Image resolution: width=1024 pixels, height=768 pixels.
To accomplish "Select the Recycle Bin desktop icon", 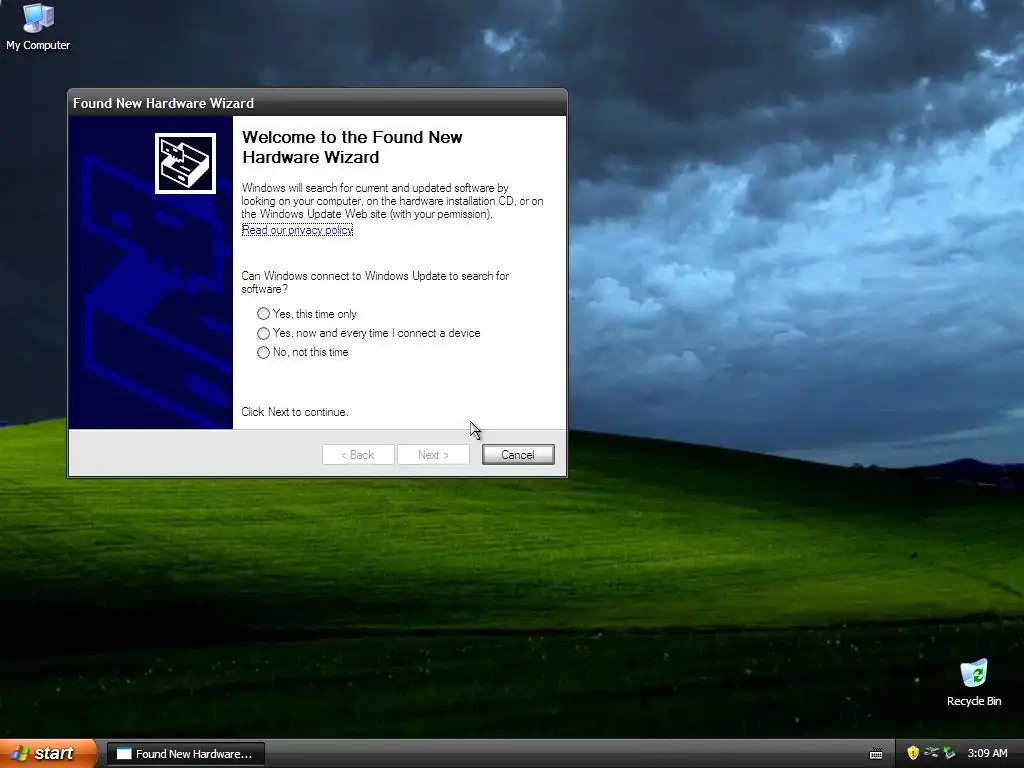I will [974, 682].
